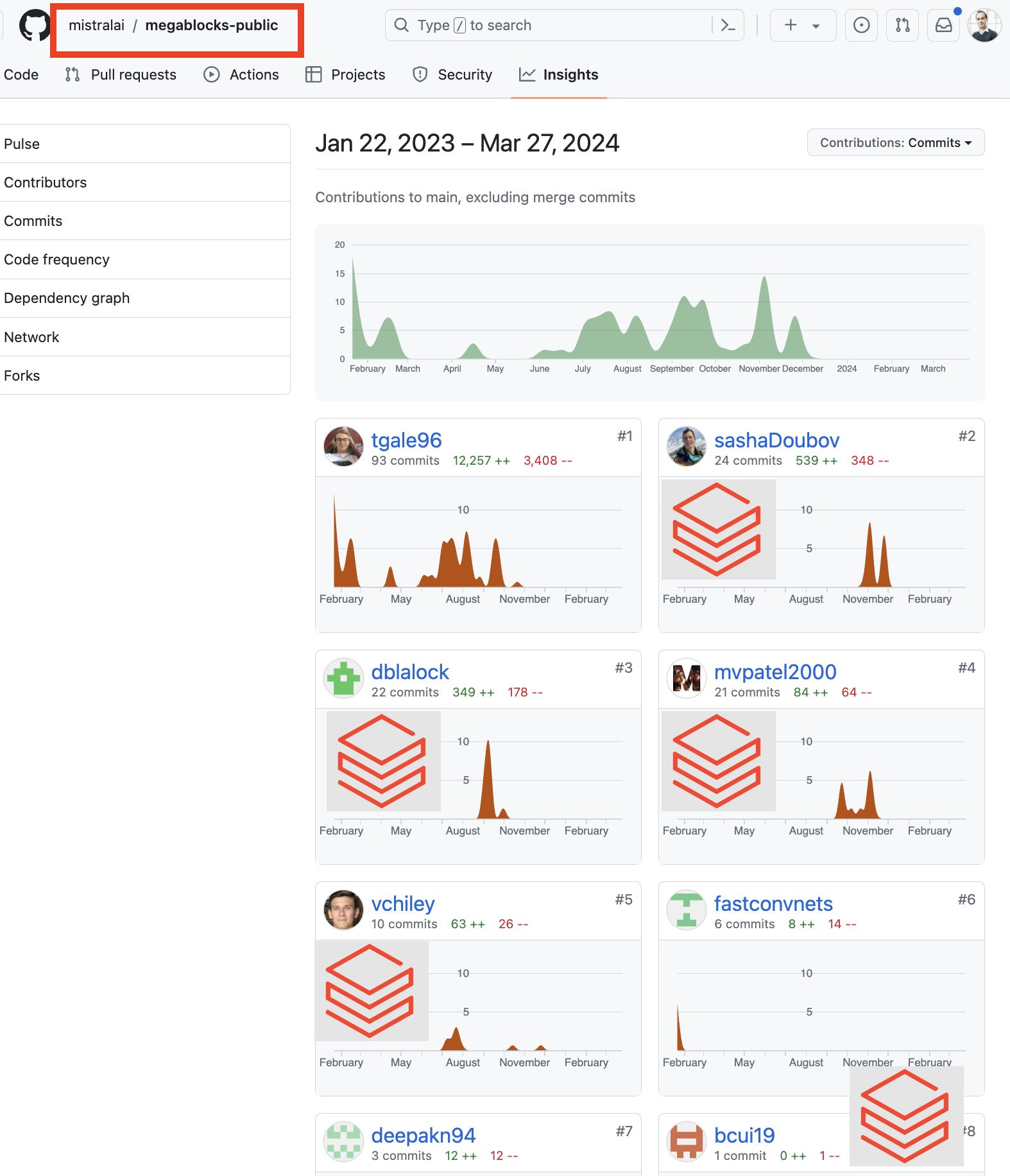Click tgale96's commit activity chart
The width and height of the screenshot is (1010, 1176).
478,554
